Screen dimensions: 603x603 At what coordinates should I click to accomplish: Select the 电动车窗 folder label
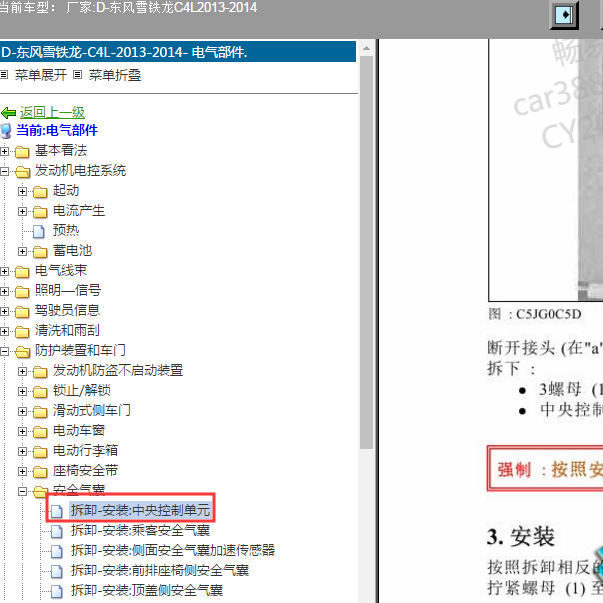pos(79,430)
